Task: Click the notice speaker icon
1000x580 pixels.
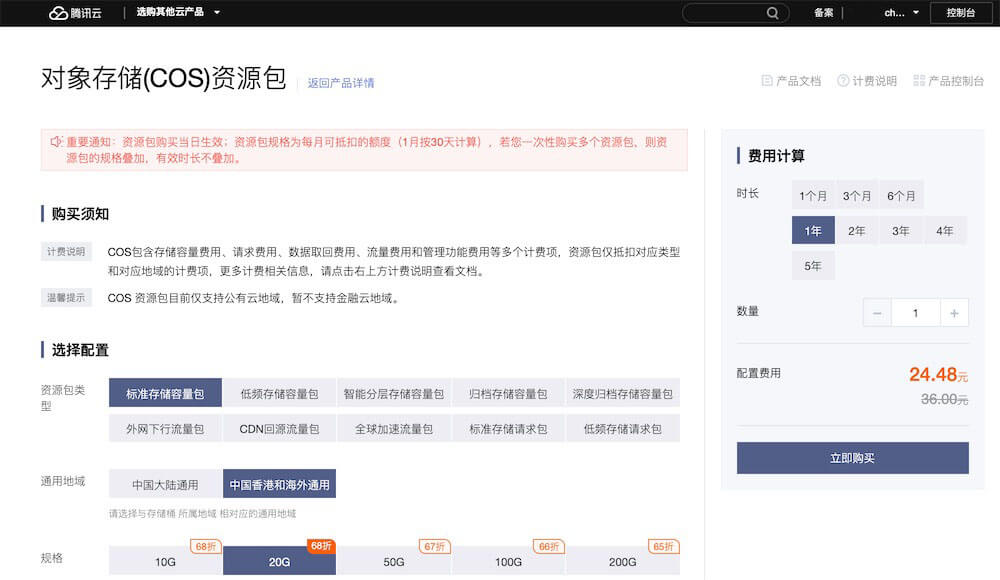Action: click(x=56, y=142)
